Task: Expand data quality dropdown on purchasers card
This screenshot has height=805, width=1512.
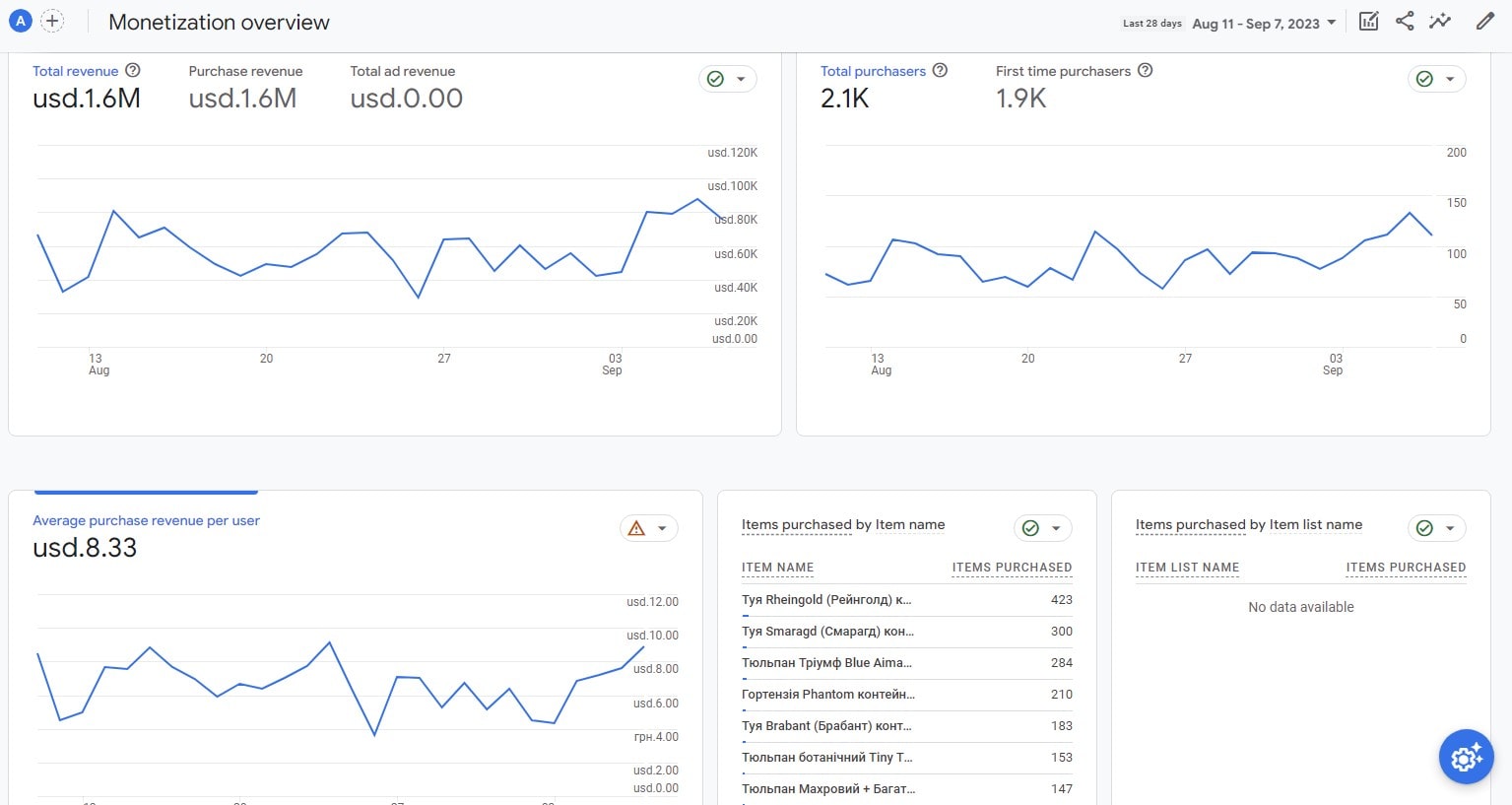Action: (x=1436, y=79)
